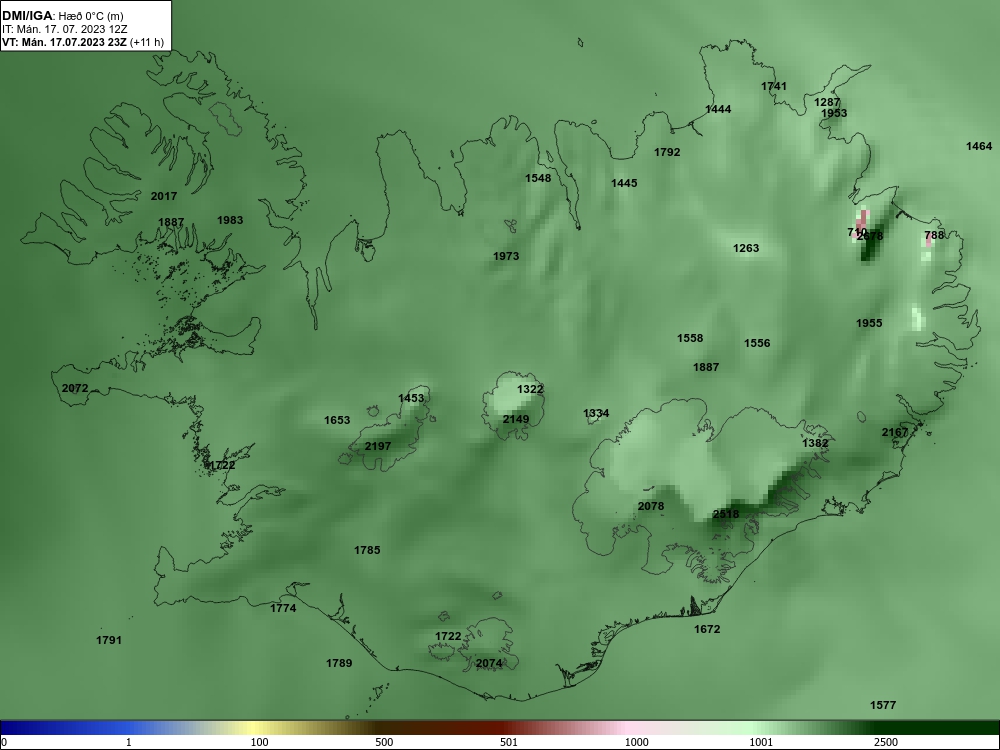Click the 1453 value on the glacier
Image resolution: width=1000 pixels, height=750 pixels.
[411, 398]
